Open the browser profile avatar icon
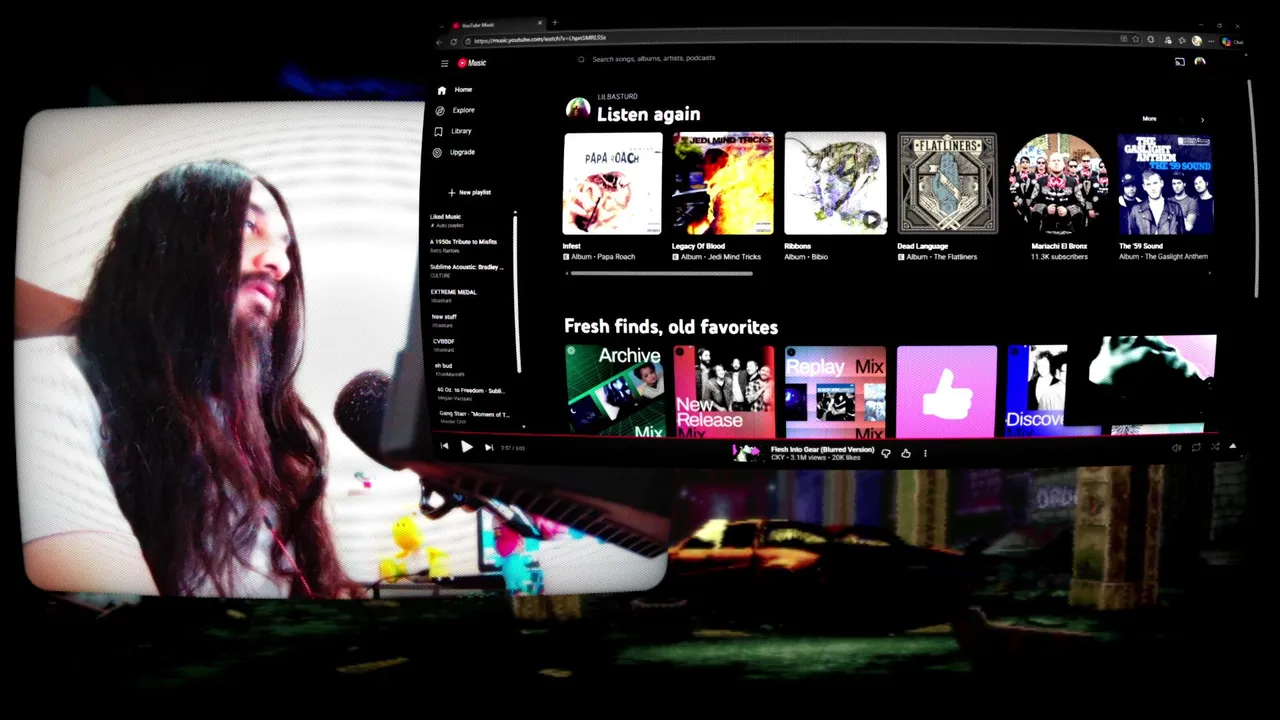The image size is (1280, 720). coord(1197,41)
